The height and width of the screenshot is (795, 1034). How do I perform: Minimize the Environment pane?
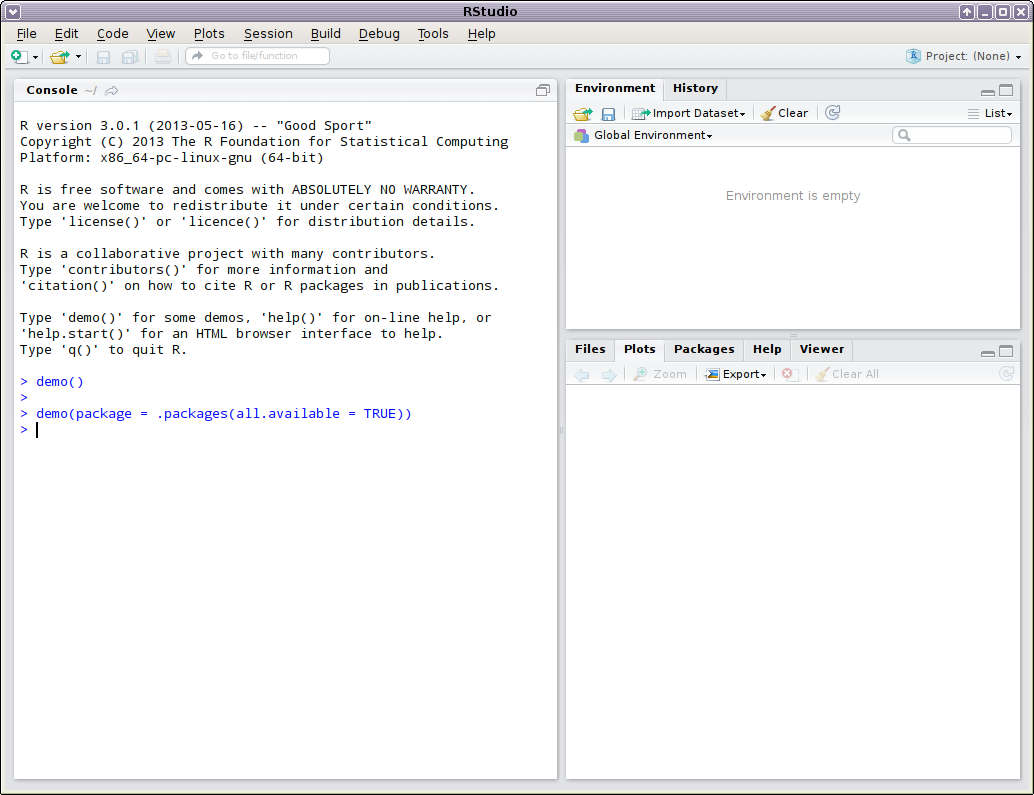[988, 91]
